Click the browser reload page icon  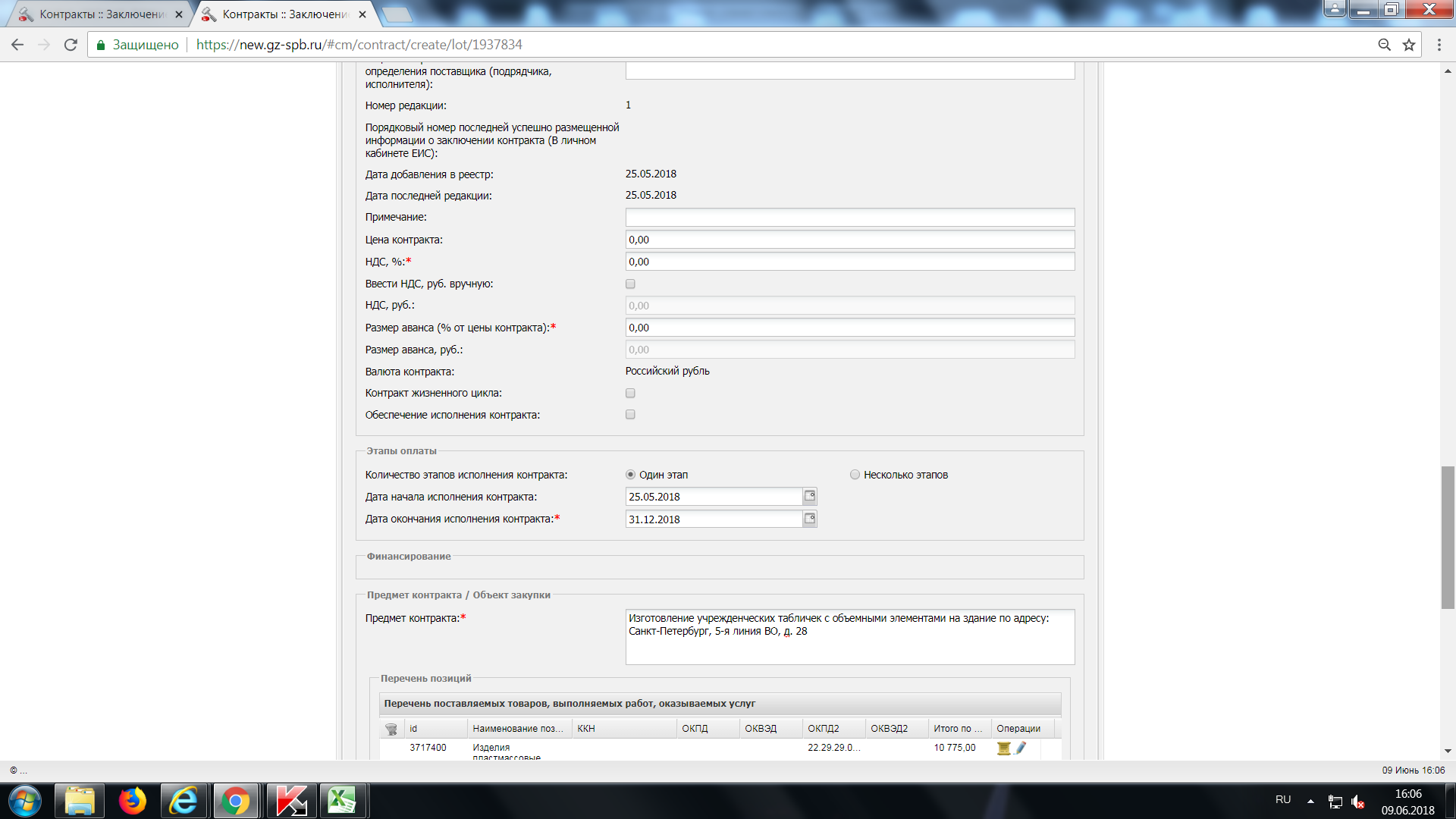click(71, 45)
